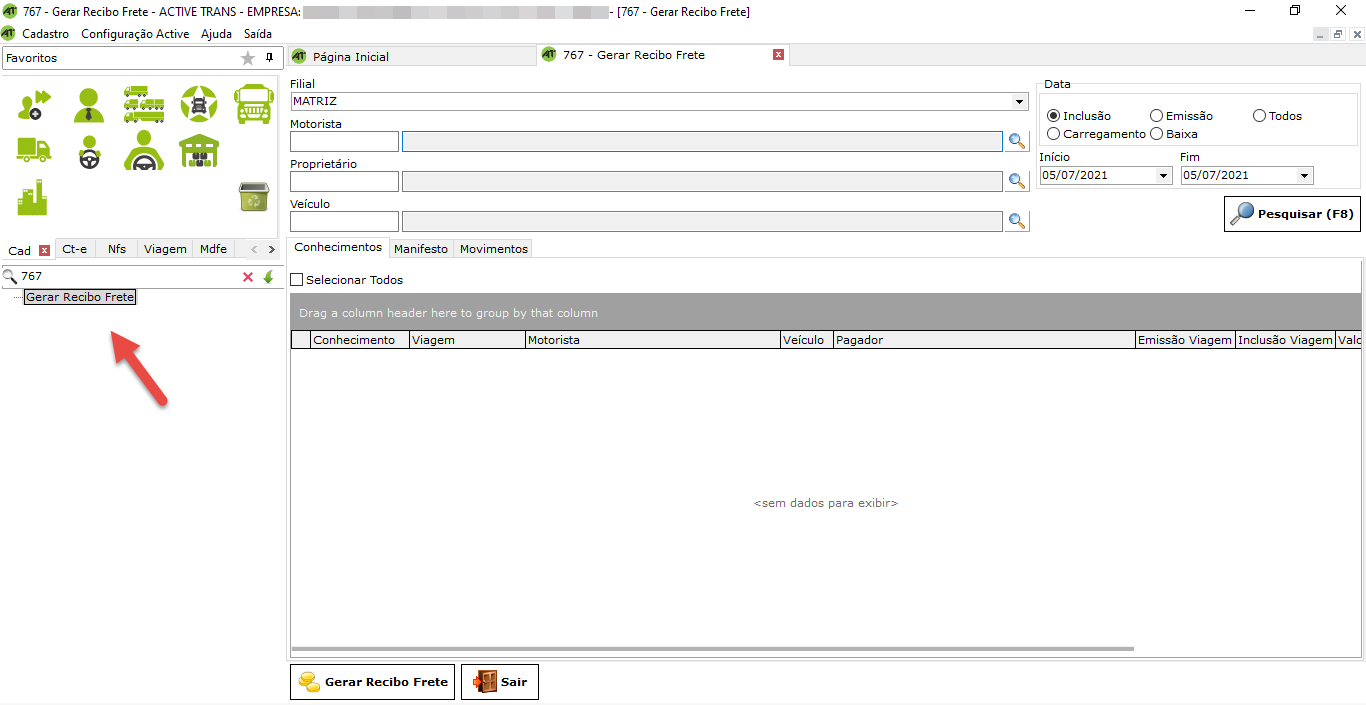Click the green recycle bin icon
This screenshot has height=705, width=1366.
tap(253, 197)
